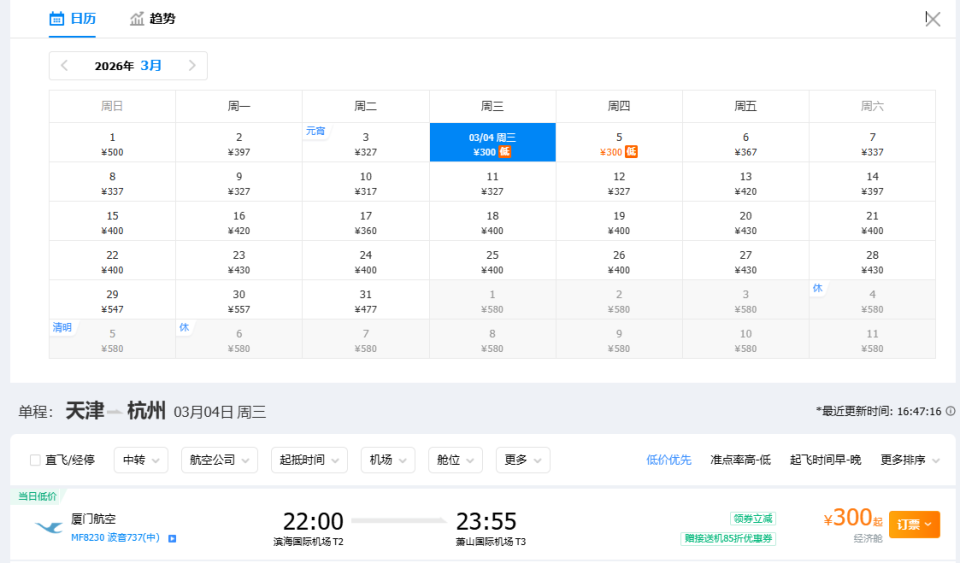Sort by 准点率高-低
Screen dimensions: 960x563
740,460
